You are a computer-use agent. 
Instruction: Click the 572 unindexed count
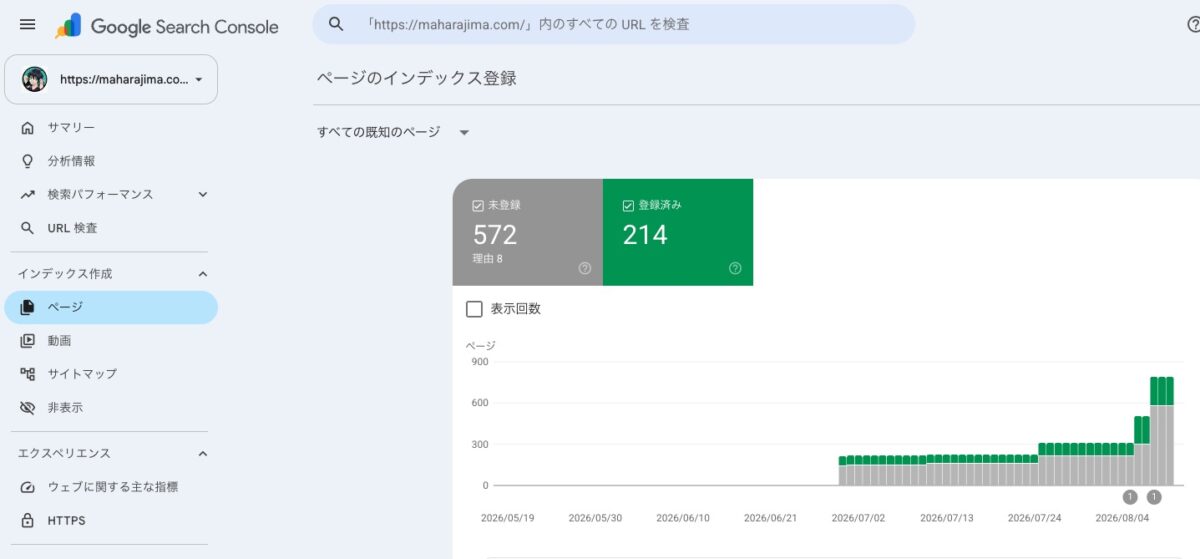495,235
